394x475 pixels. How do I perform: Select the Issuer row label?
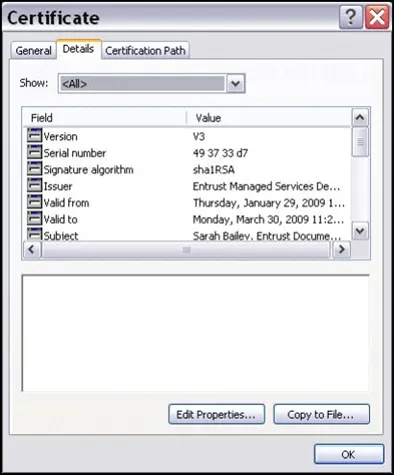tap(58, 186)
